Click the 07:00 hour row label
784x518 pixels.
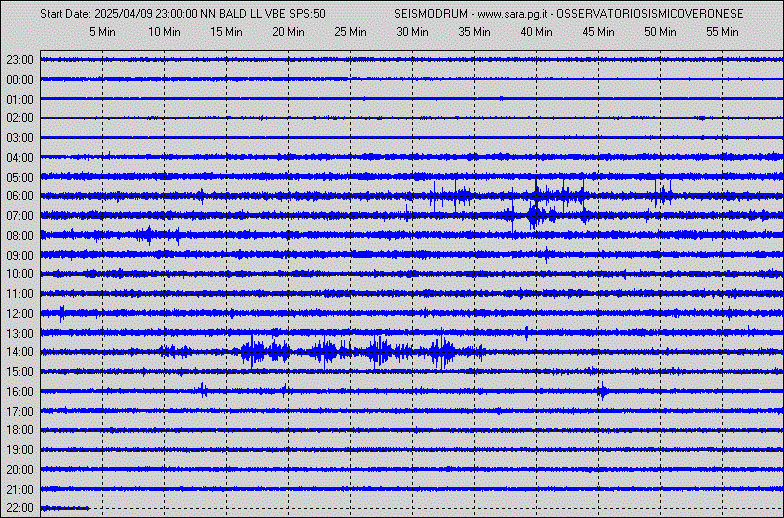point(20,216)
